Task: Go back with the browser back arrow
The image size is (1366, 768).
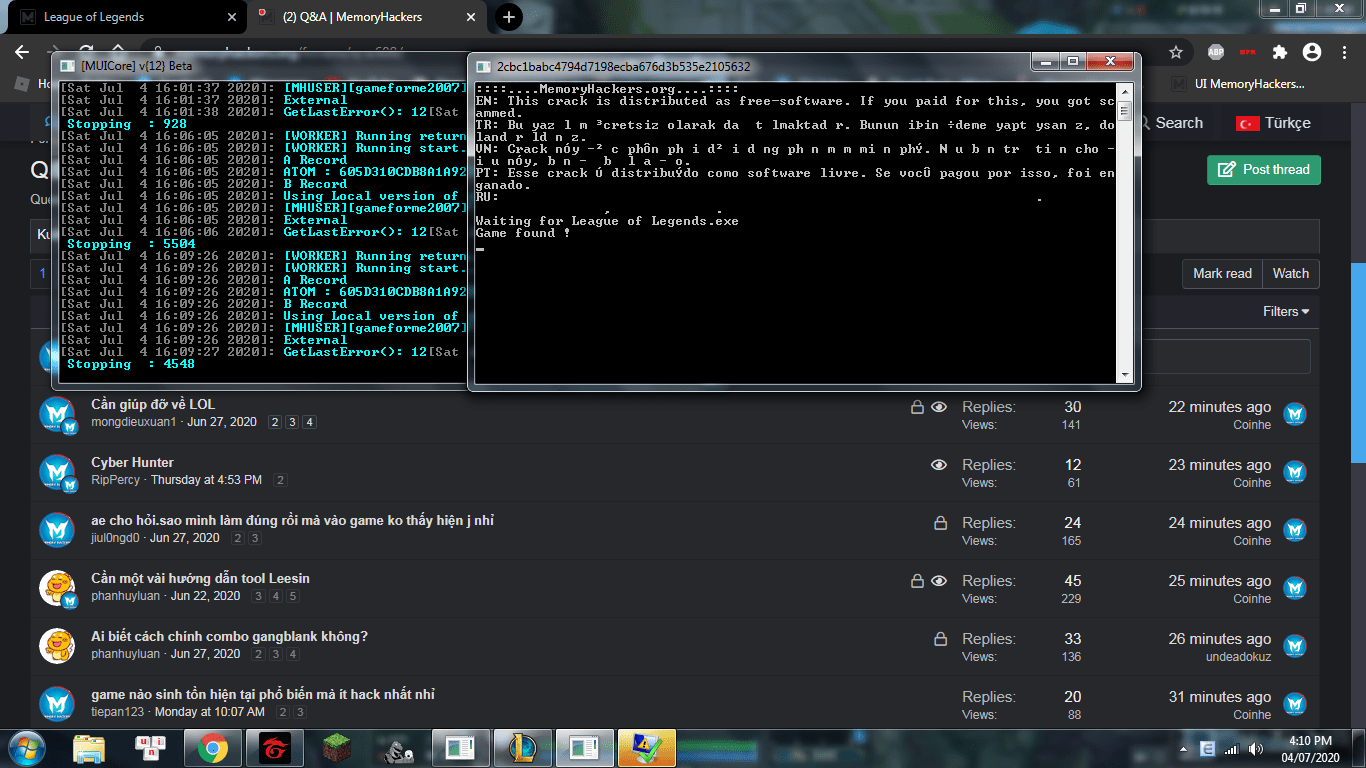Action: (23, 52)
